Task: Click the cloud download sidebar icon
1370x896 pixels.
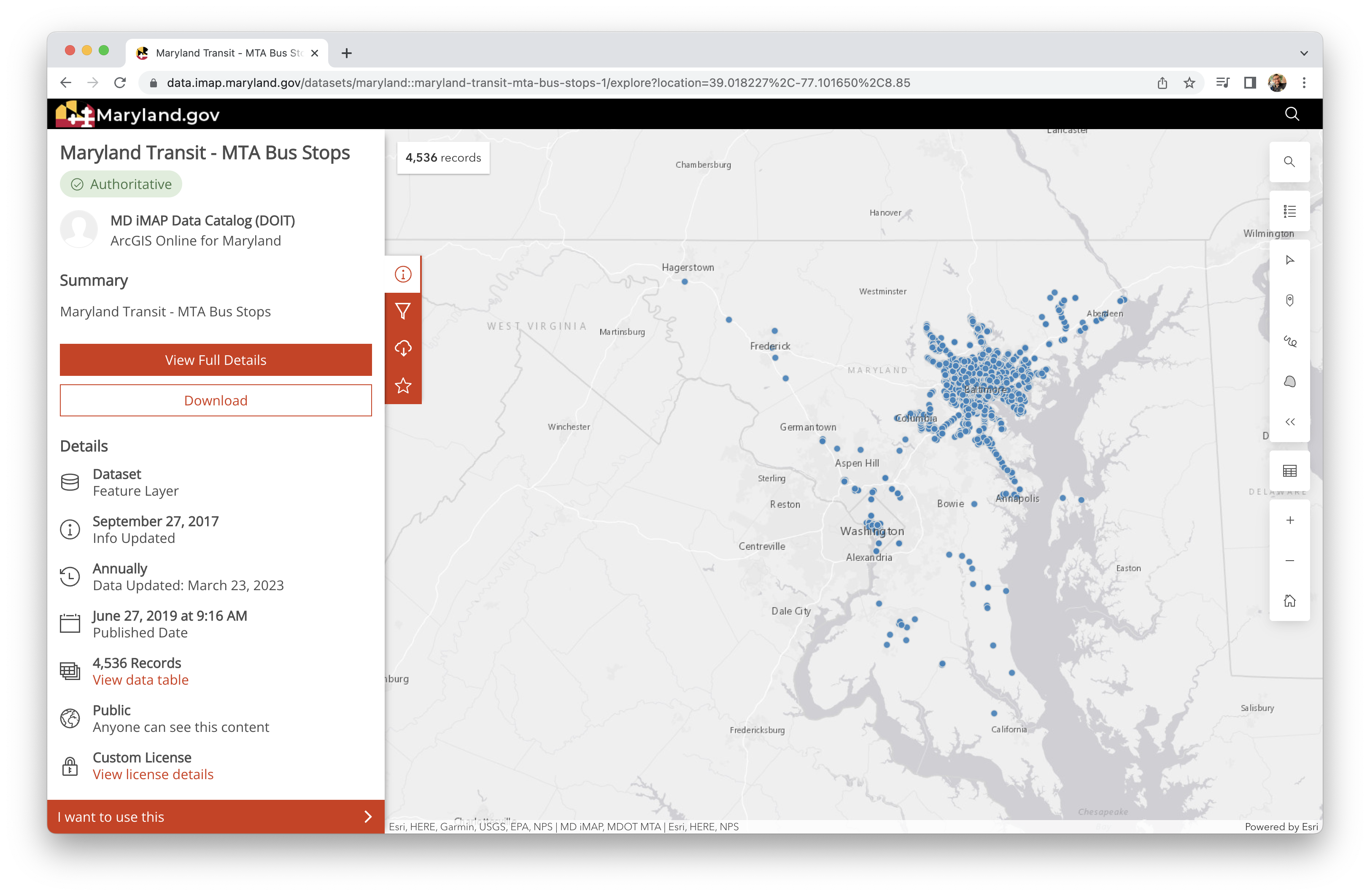Action: [403, 348]
